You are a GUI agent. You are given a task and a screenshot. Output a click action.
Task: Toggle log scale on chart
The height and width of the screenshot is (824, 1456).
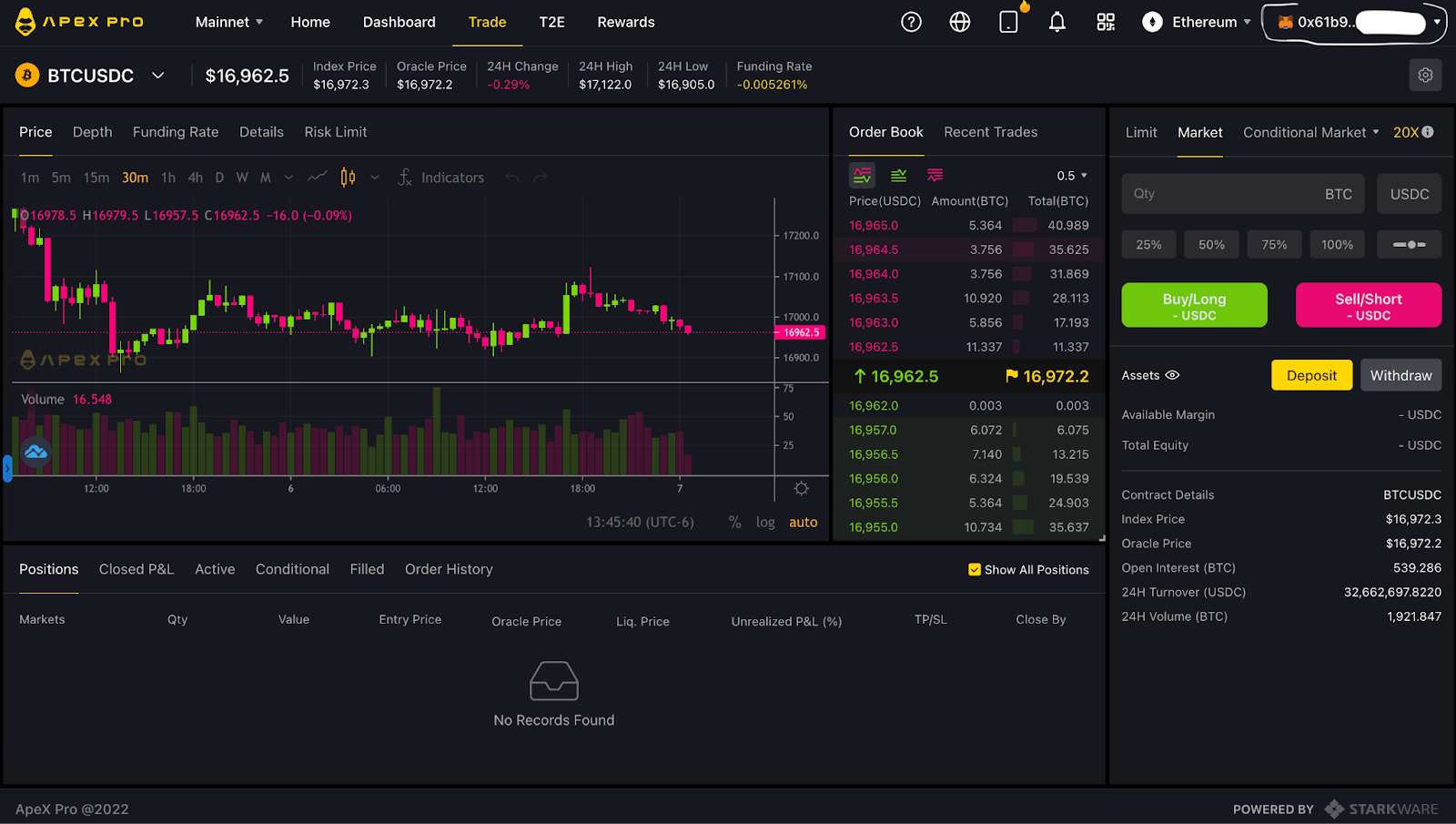pos(765,523)
